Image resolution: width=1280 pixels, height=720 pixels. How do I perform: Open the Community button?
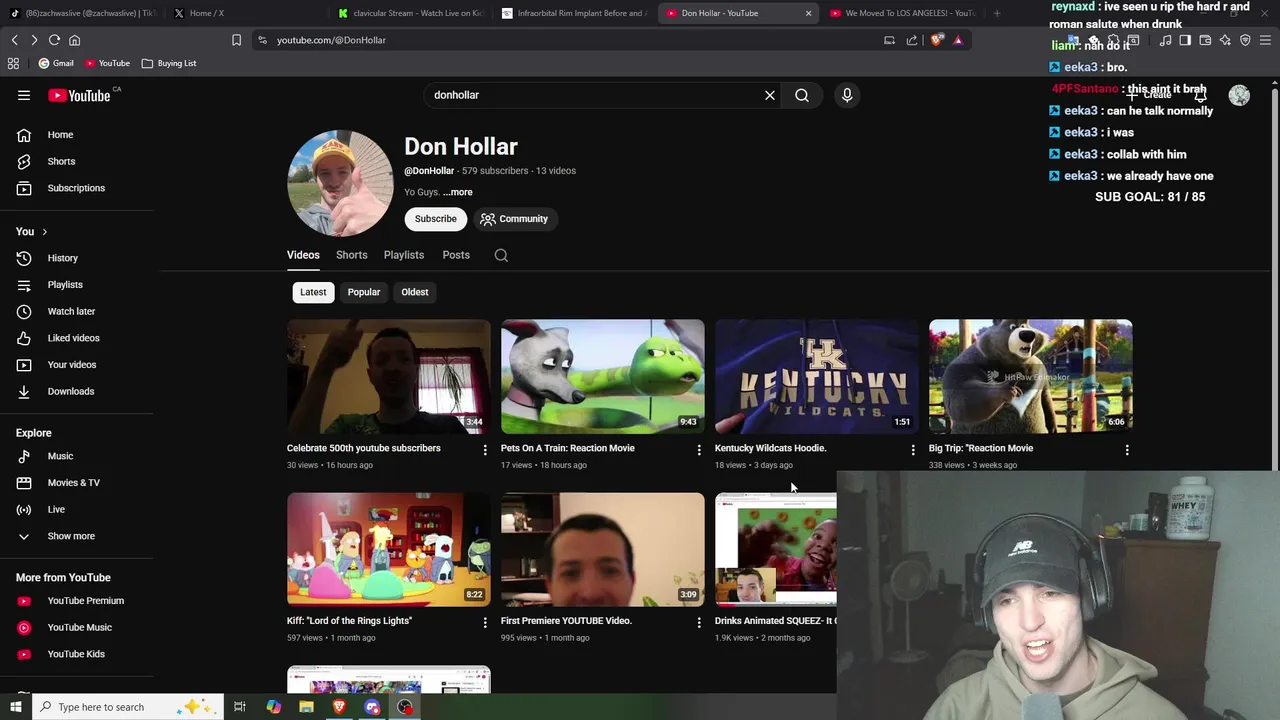coord(514,219)
